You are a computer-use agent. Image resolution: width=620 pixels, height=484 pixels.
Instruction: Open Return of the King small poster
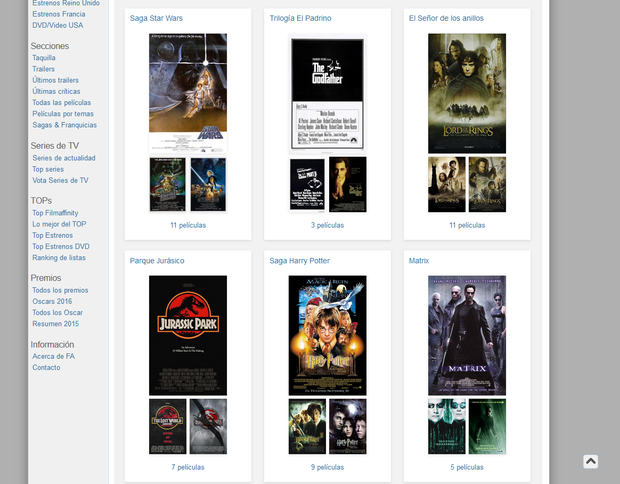pyautogui.click(x=487, y=184)
